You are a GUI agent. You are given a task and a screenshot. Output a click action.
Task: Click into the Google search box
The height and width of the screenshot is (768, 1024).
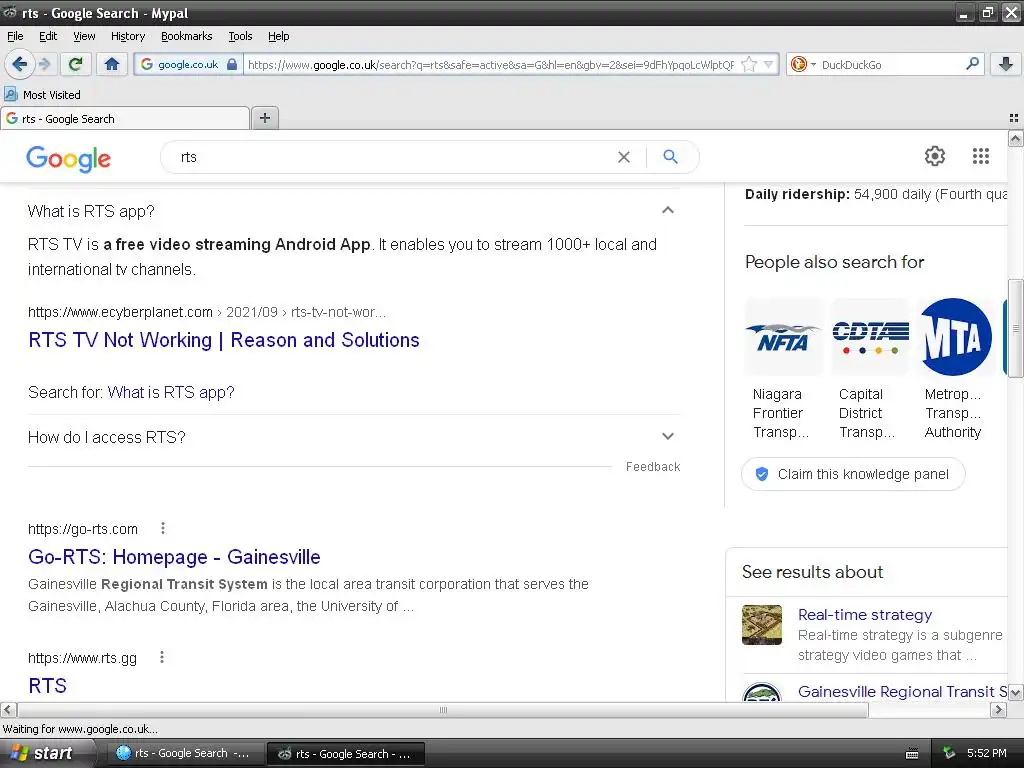392,157
